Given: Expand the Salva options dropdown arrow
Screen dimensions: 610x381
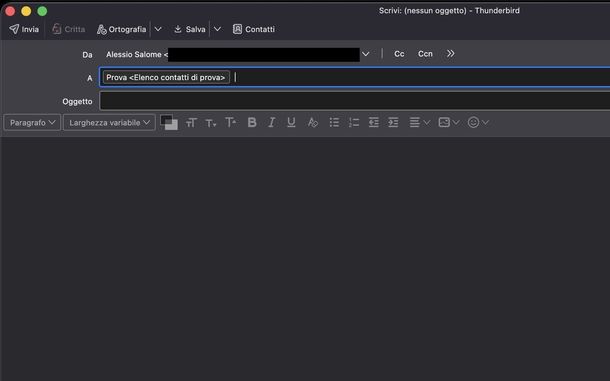Looking at the screenshot, I should point(217,29).
